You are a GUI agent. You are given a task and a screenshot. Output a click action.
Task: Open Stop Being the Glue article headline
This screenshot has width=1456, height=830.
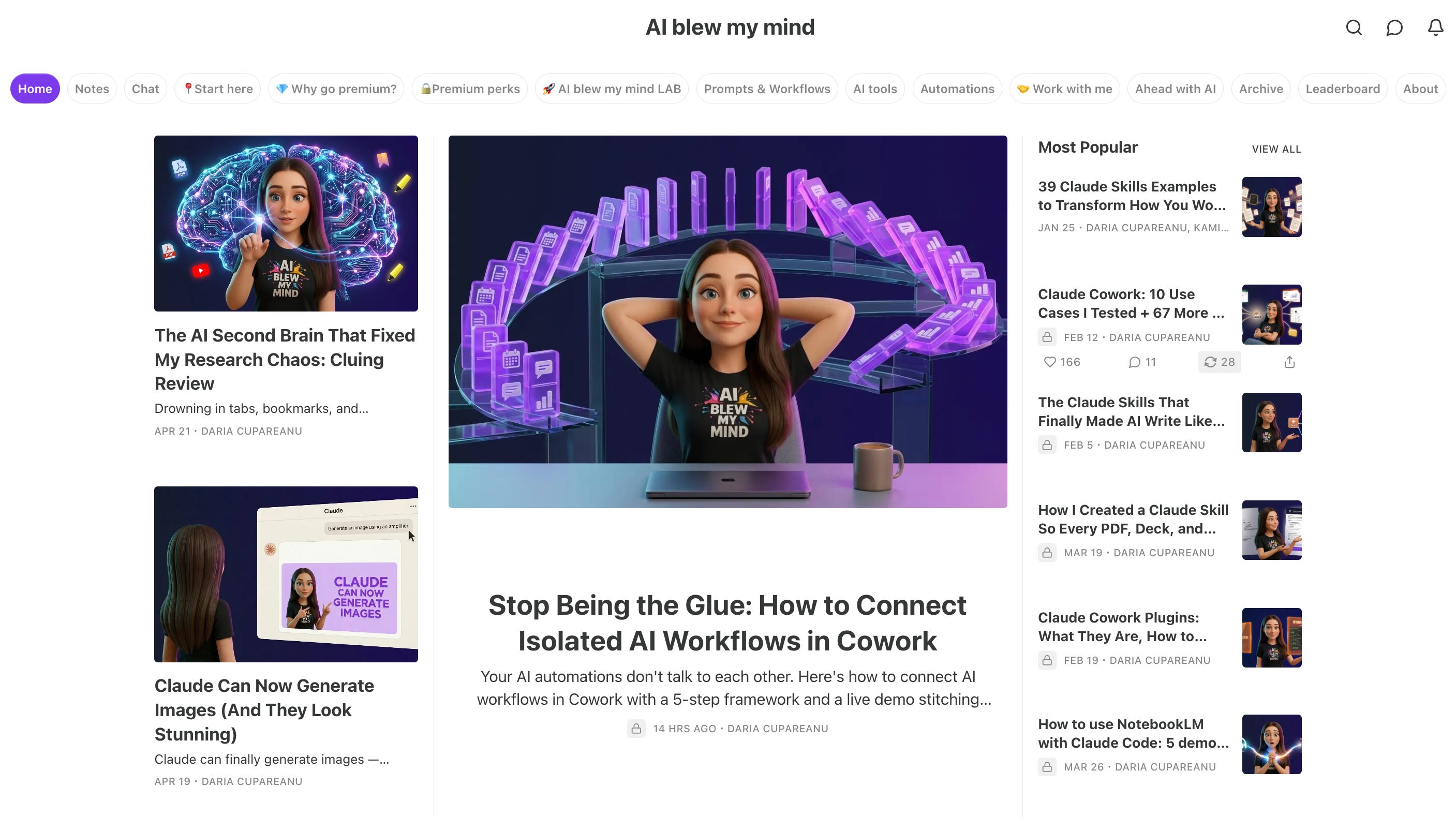click(x=727, y=622)
